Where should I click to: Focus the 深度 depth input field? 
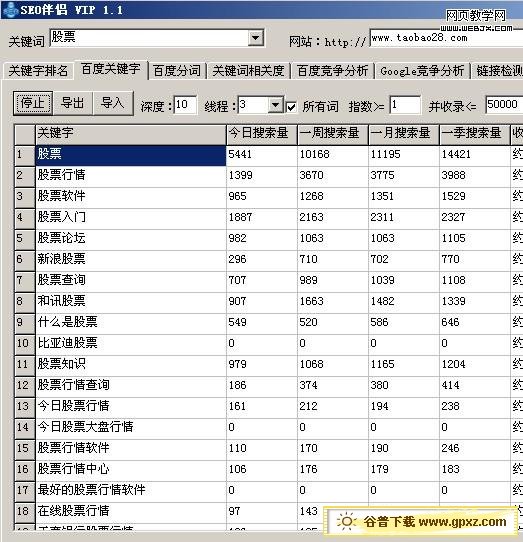pos(185,105)
